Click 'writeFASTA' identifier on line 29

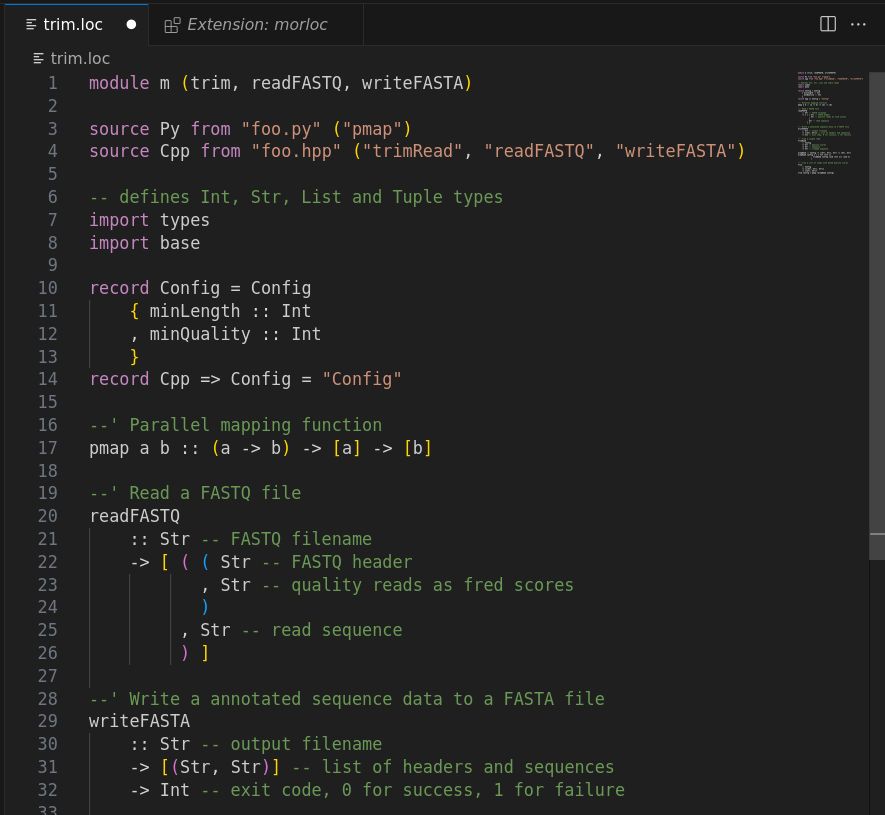pos(139,721)
